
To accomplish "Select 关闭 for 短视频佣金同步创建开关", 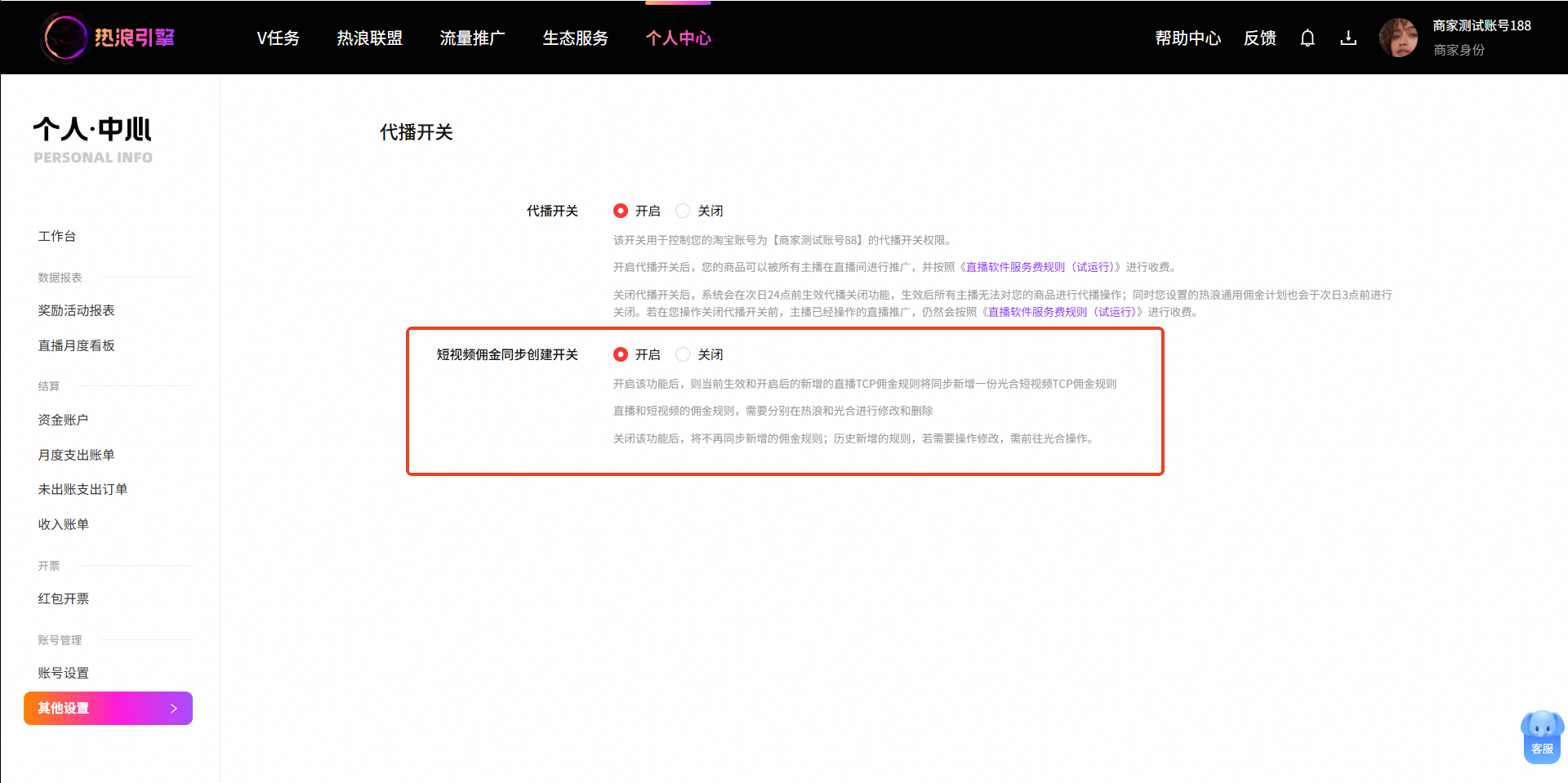I will 683,354.
